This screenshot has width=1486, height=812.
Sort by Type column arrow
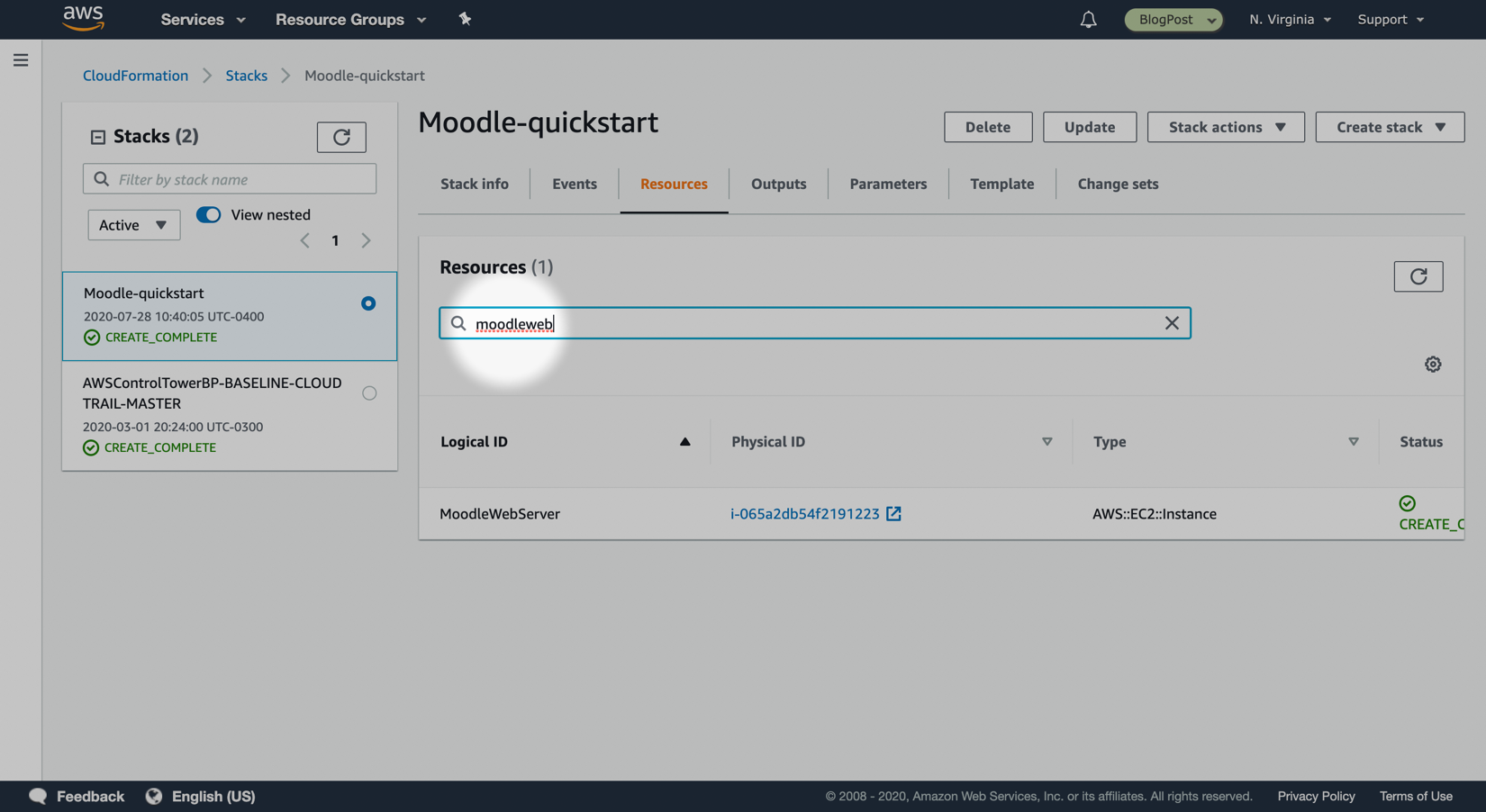point(1353,442)
